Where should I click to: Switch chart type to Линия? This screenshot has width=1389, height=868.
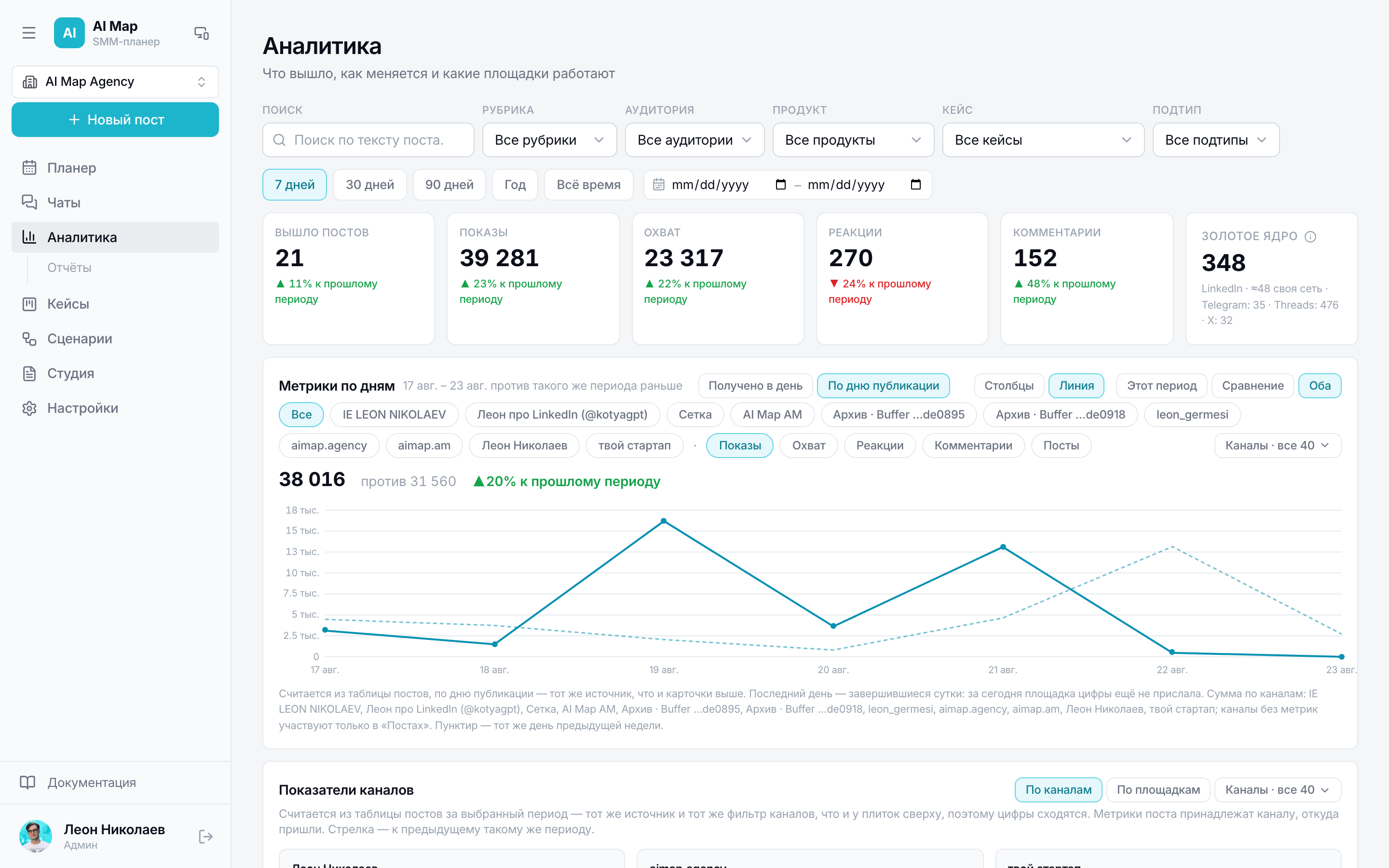pos(1076,386)
